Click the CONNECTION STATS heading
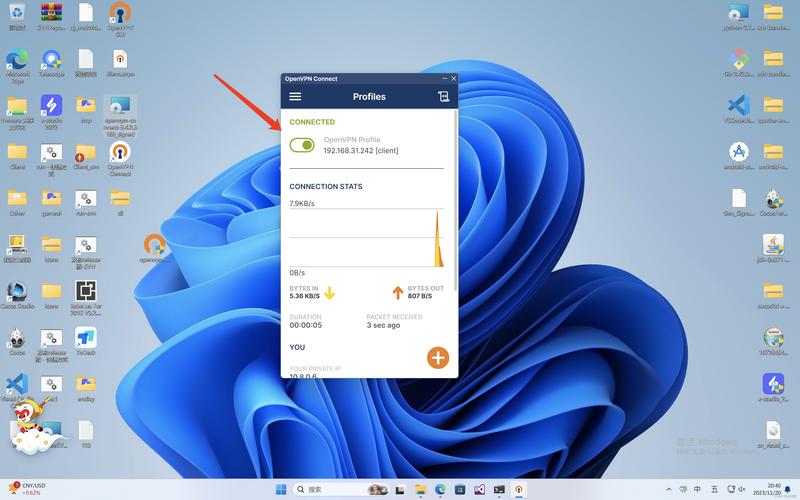Viewport: 800px width, 500px height. (x=326, y=186)
